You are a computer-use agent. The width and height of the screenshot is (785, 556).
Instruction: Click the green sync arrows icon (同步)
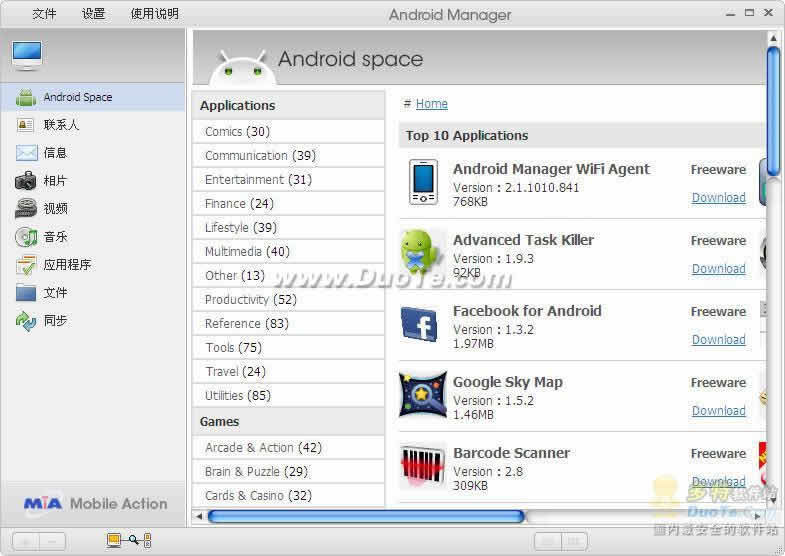click(26, 321)
